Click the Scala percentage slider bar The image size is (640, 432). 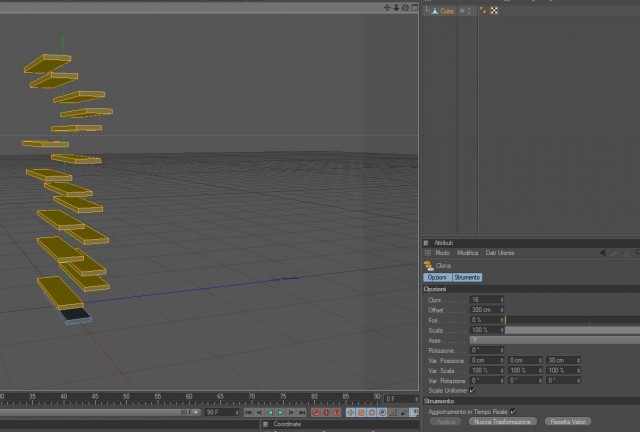tap(572, 330)
